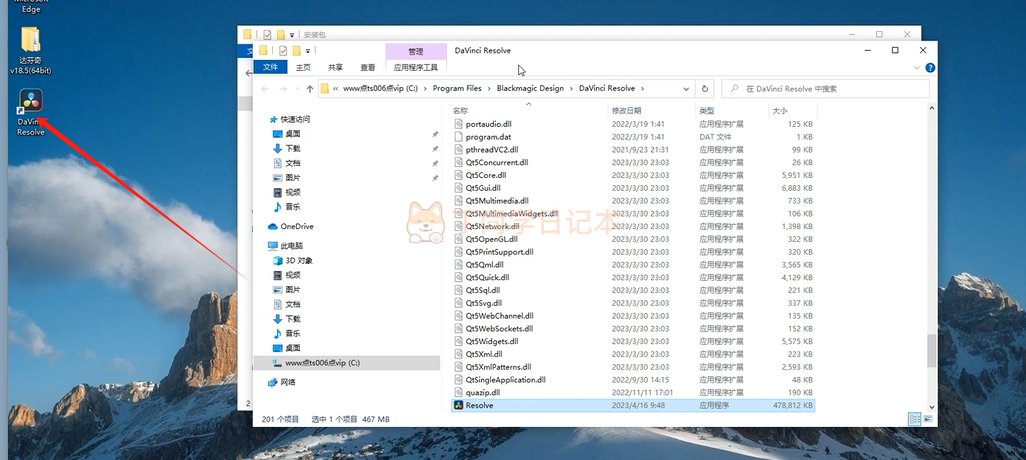The width and height of the screenshot is (1026, 460).
Task: Open OneDrive in the navigation pane
Action: click(x=296, y=226)
